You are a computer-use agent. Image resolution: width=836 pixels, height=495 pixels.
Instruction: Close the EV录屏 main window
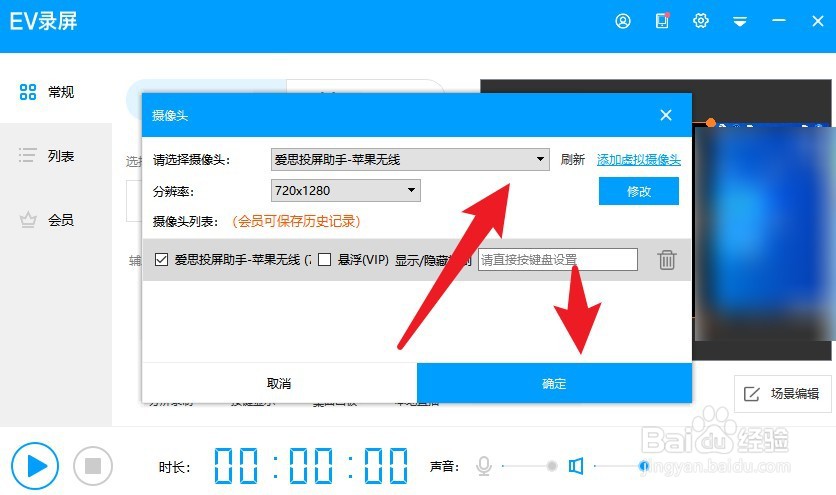pos(818,21)
